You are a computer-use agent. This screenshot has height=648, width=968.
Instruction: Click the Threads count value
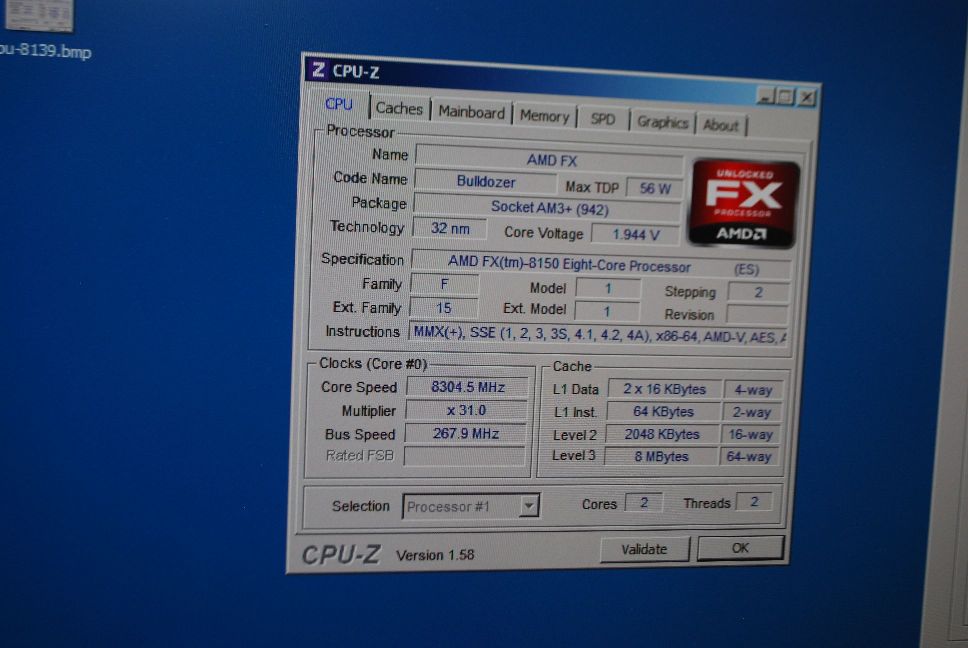754,501
